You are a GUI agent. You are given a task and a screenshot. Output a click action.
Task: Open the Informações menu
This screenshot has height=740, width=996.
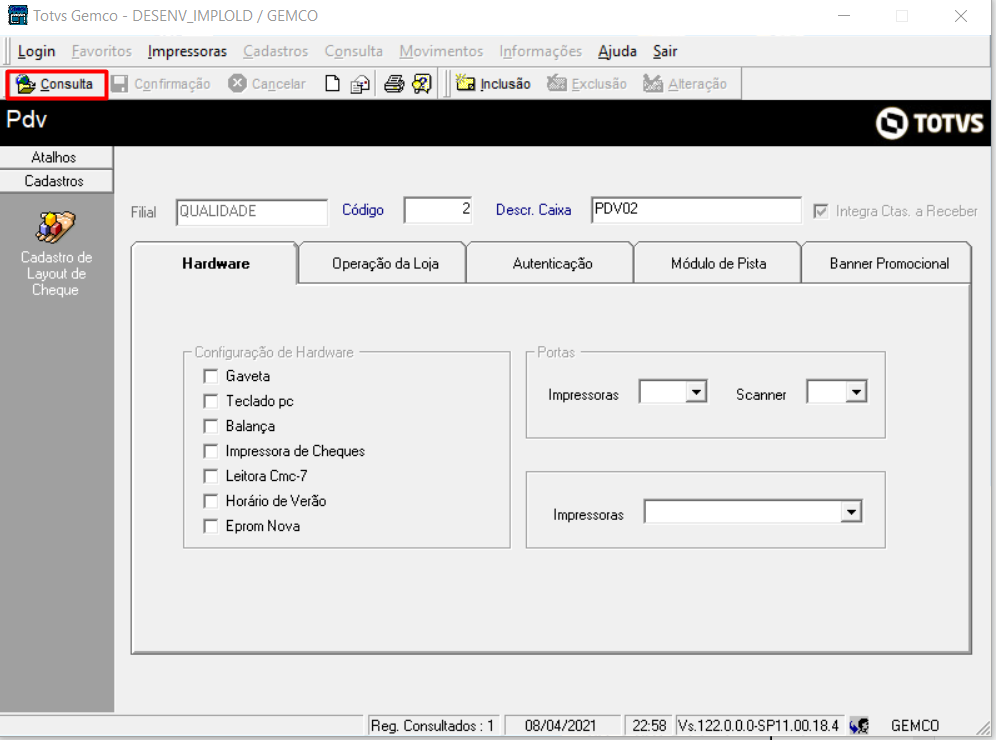[x=540, y=51]
